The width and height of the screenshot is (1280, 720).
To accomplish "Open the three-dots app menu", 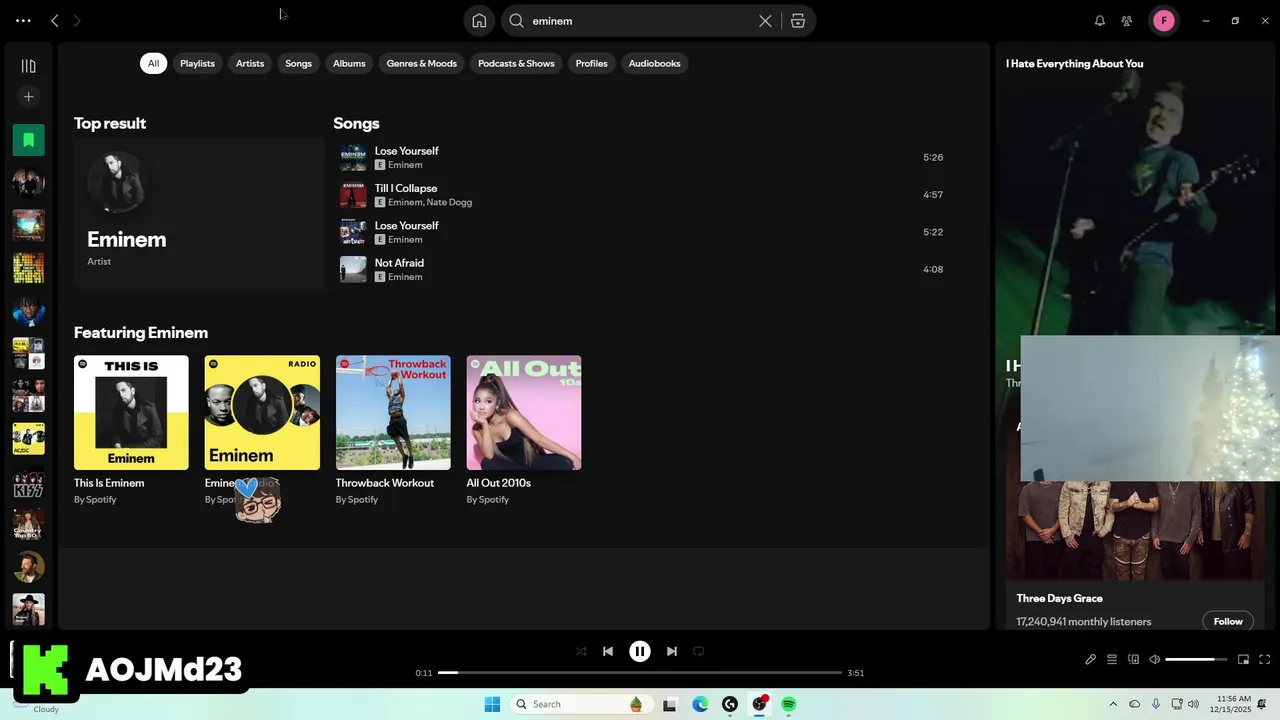I will [x=23, y=20].
